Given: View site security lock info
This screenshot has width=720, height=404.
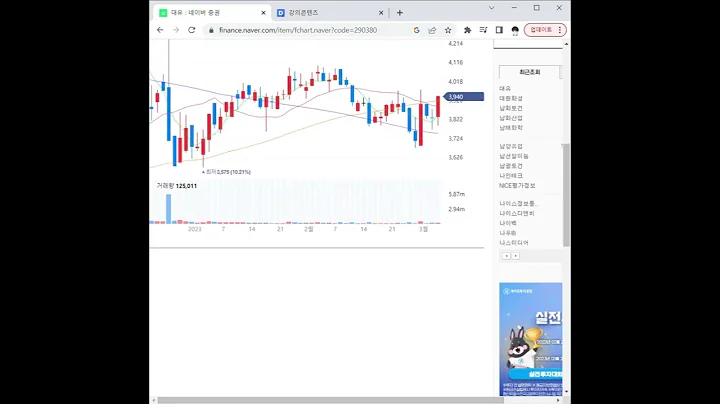Looking at the screenshot, I should tap(211, 30).
